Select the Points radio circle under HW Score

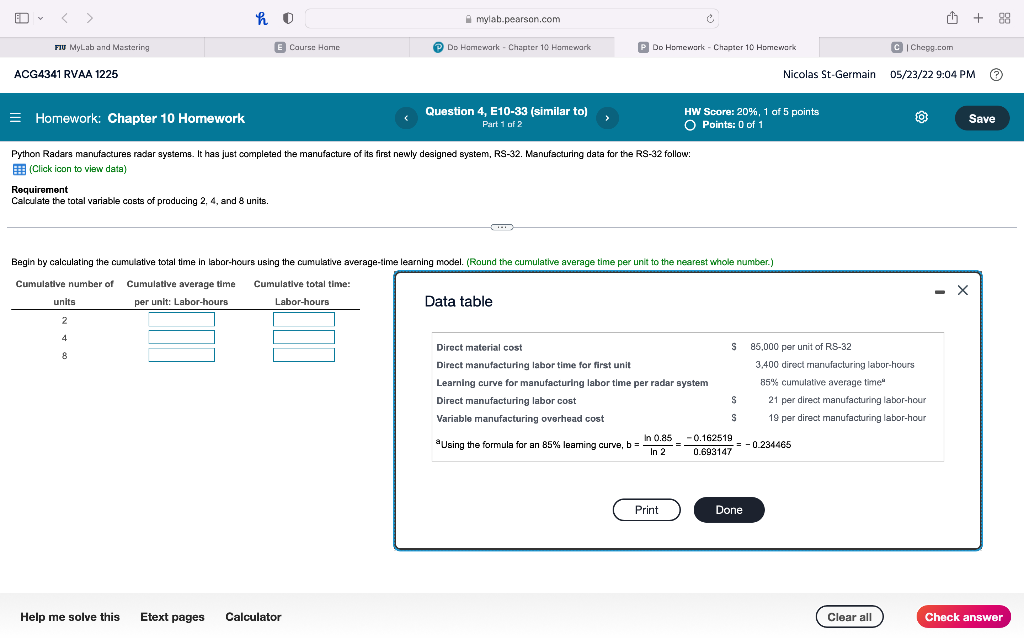(688, 124)
